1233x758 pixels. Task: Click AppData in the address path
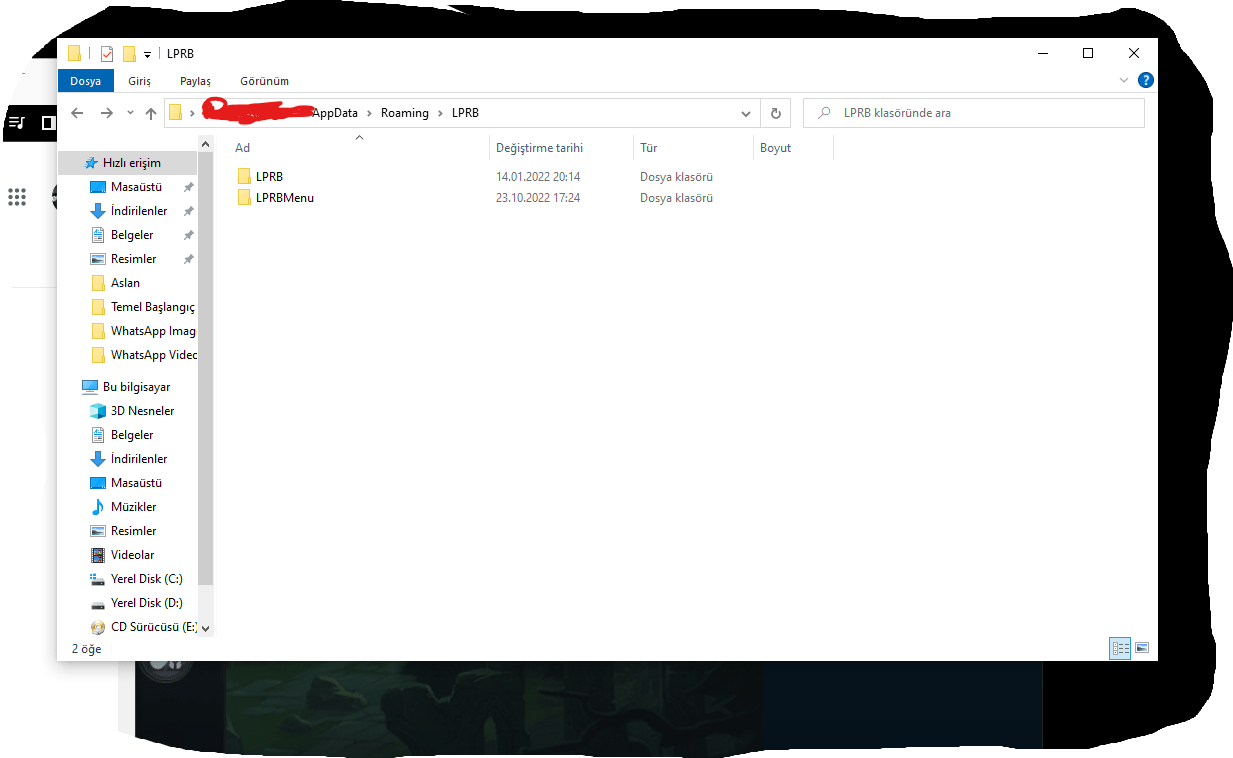tap(335, 113)
